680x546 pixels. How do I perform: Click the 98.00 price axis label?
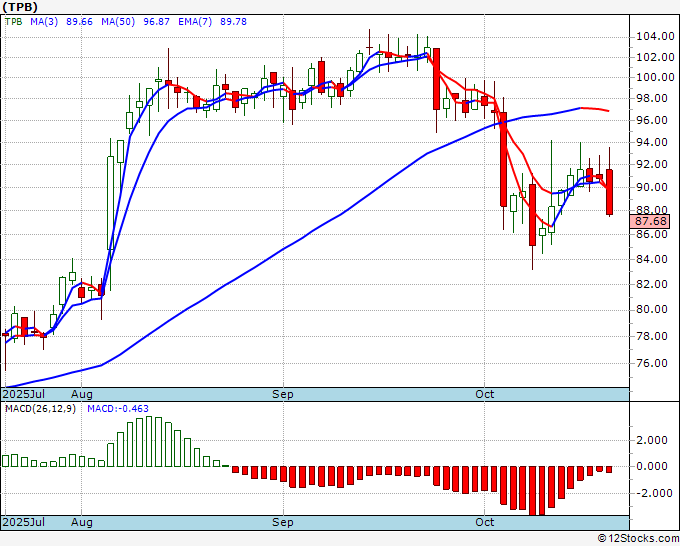coord(652,98)
